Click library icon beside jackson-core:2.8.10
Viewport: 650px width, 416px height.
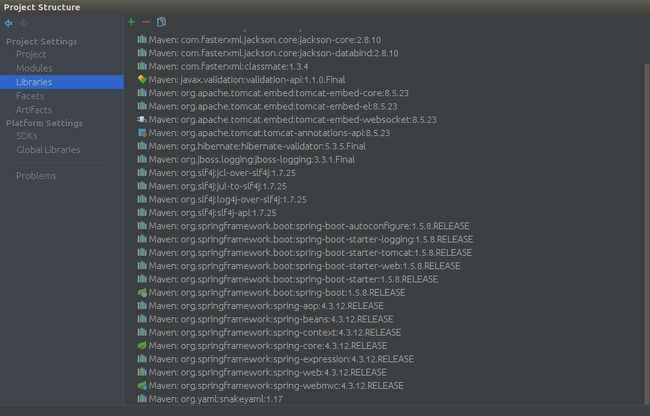click(142, 40)
